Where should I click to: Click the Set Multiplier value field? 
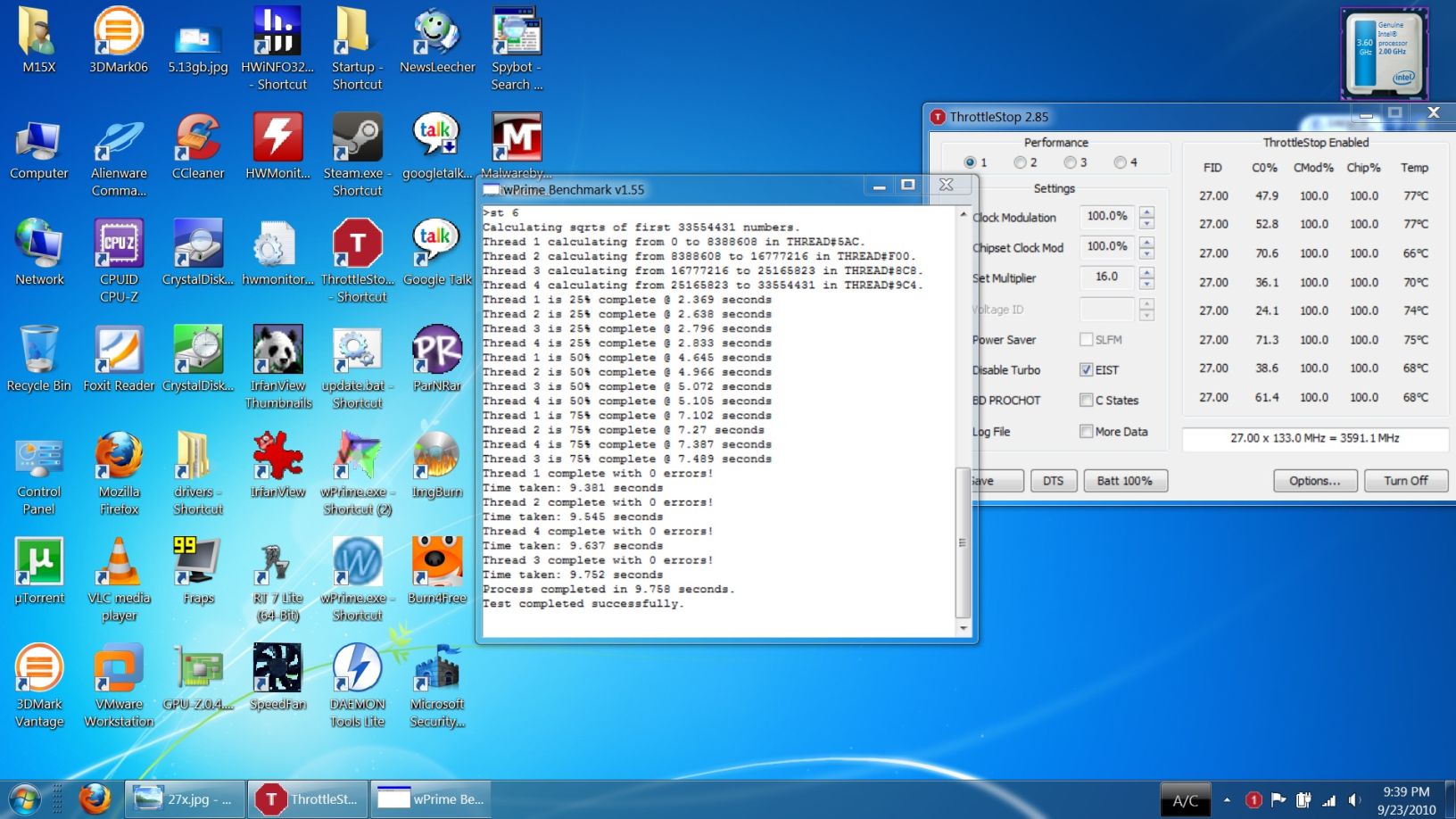coord(1107,277)
